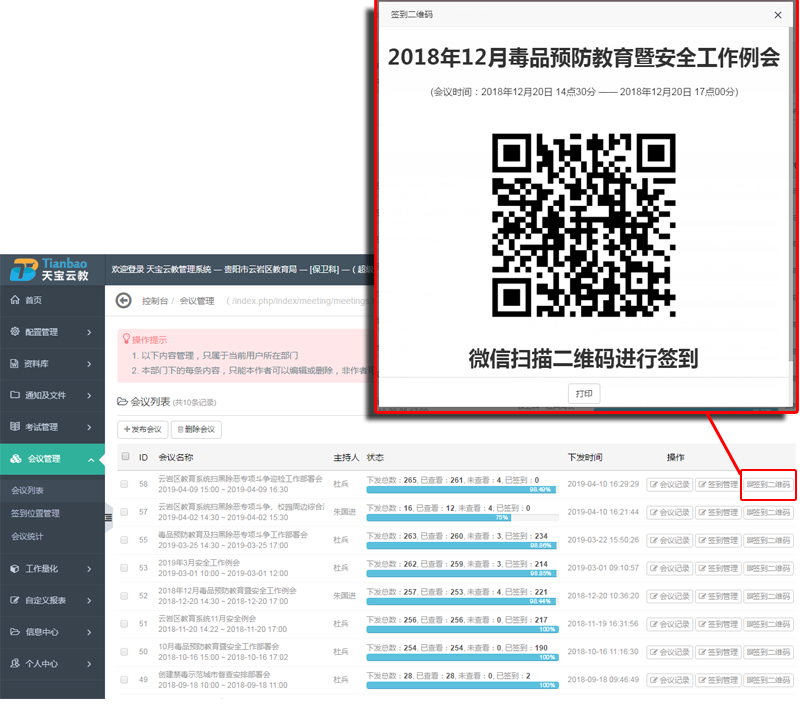This screenshot has height=712, width=800.
Task: Expand the 配置管理 menu chevron
Action: (89, 332)
